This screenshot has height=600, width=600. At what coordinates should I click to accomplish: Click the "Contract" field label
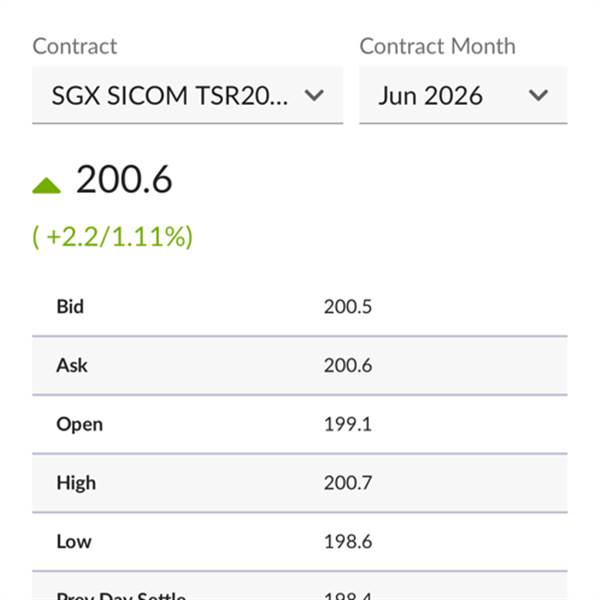click(x=75, y=46)
